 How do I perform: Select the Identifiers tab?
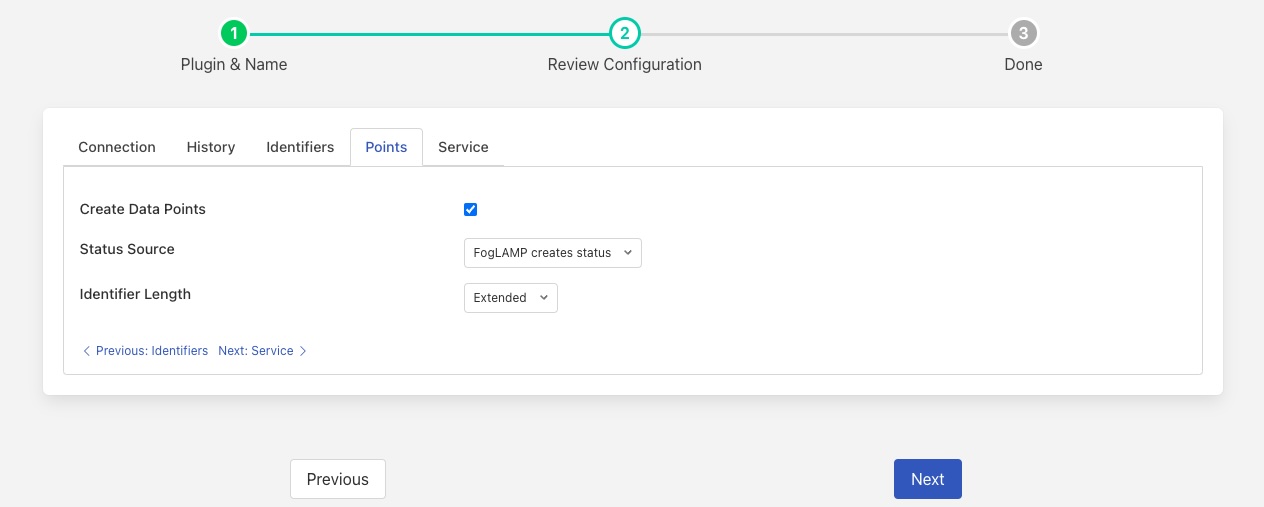point(300,147)
